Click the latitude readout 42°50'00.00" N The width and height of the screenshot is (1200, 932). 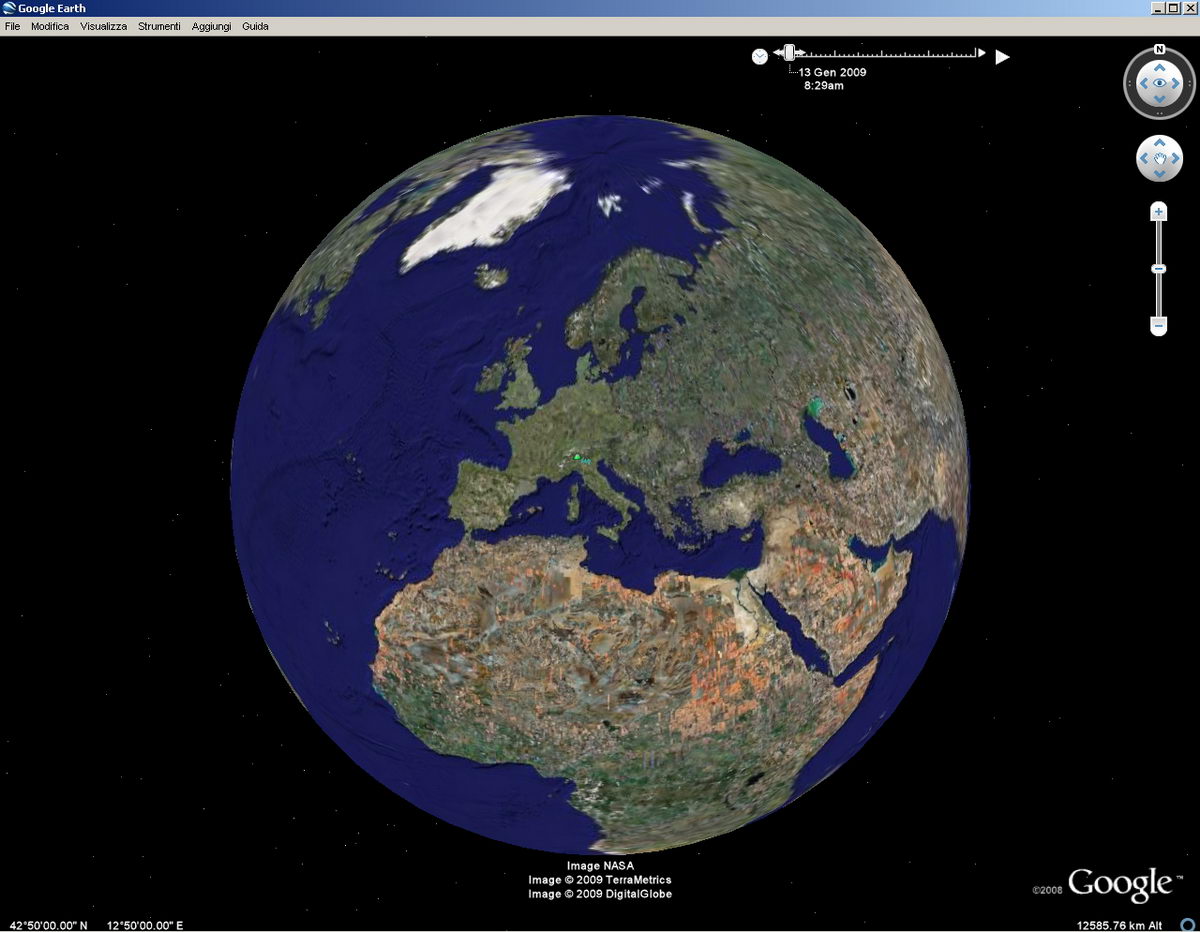(x=48, y=926)
